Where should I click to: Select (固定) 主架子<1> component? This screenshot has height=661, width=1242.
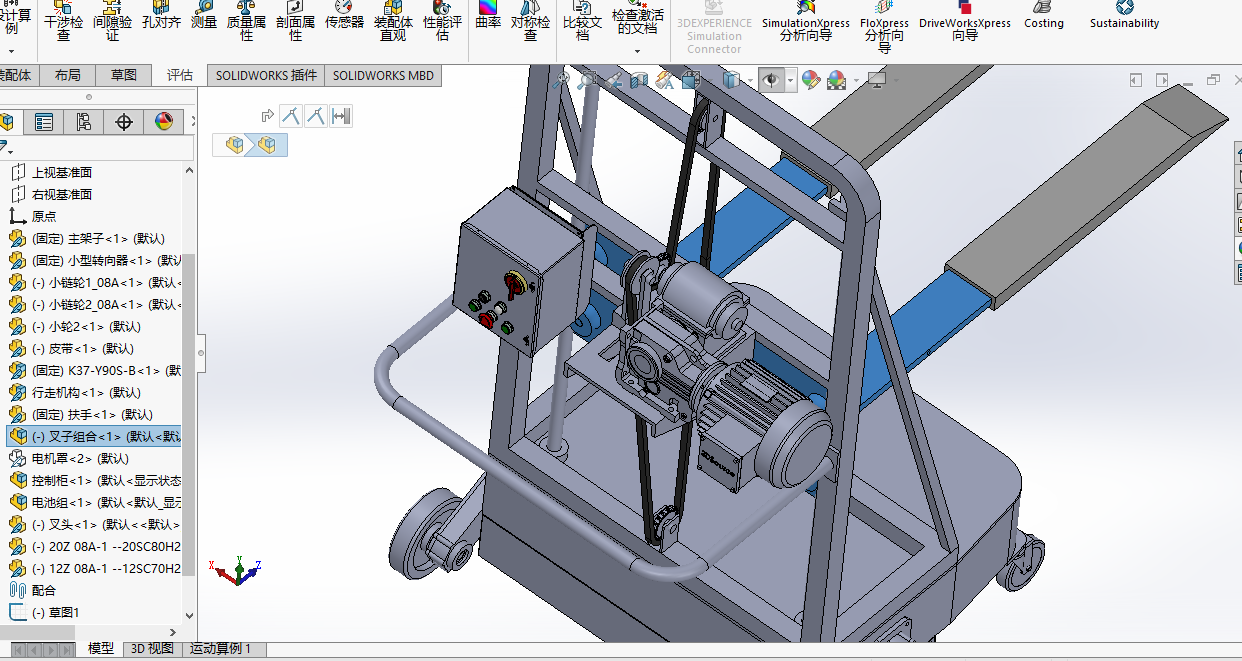coord(98,238)
